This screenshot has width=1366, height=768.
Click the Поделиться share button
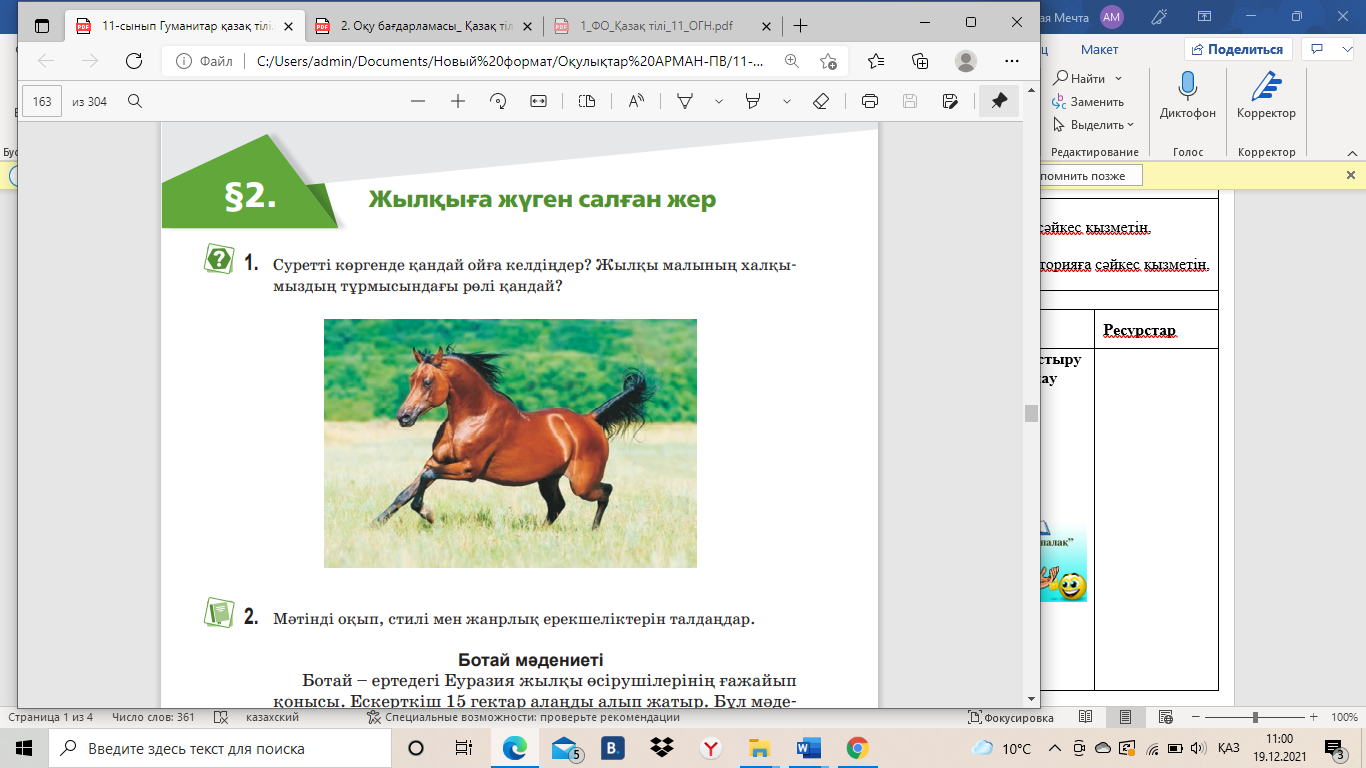(x=1238, y=49)
